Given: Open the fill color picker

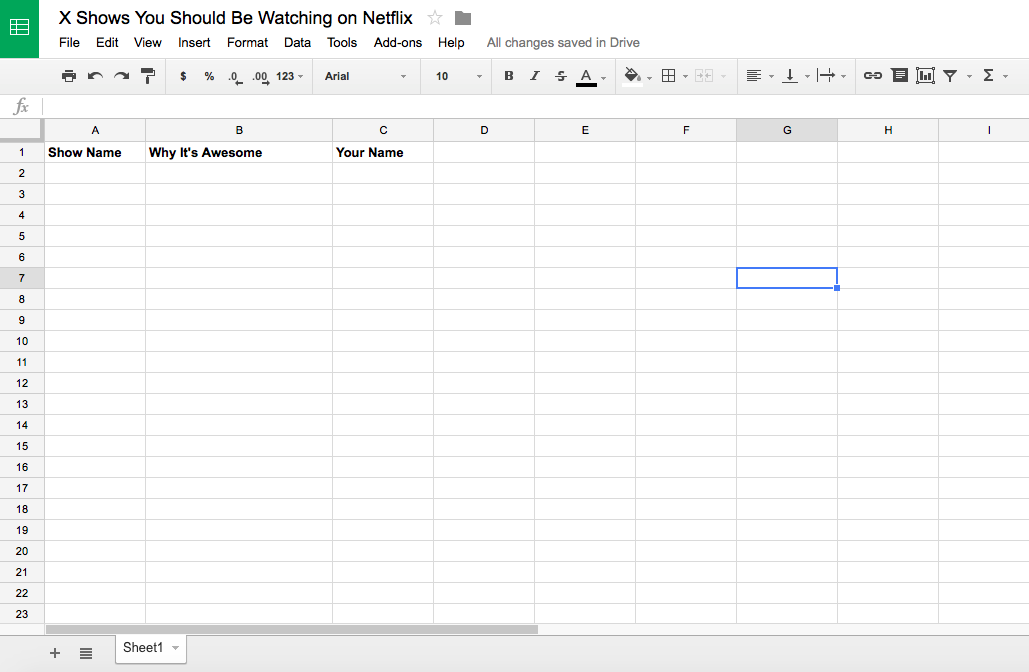Looking at the screenshot, I should coord(632,76).
